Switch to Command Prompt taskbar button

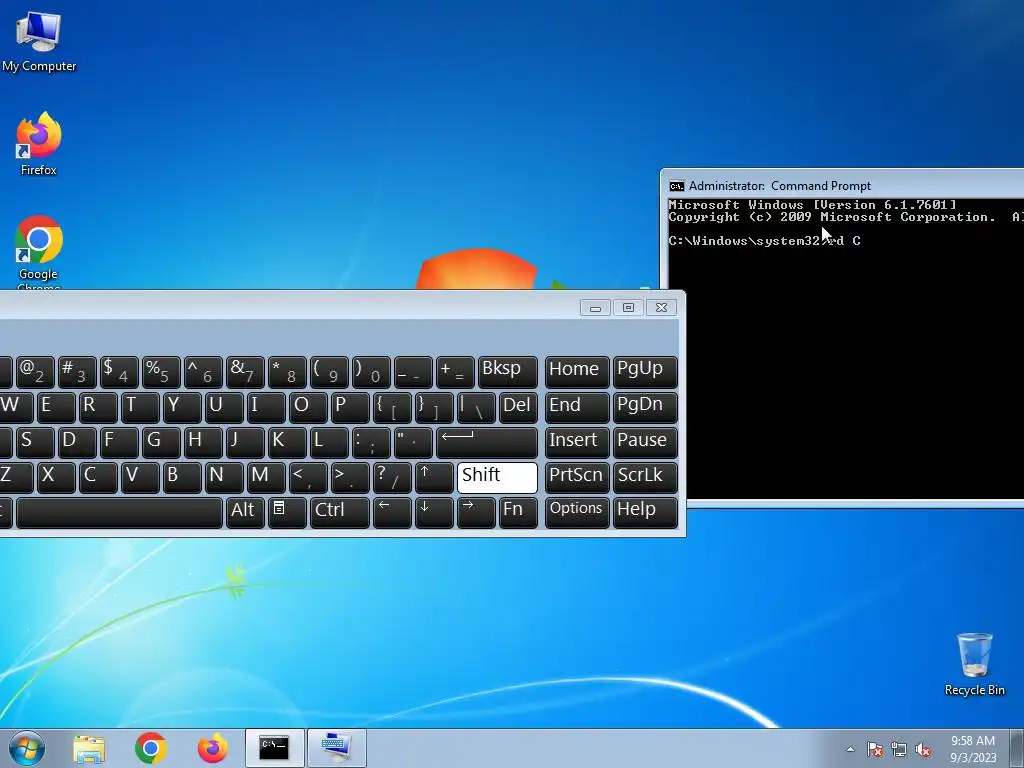pyautogui.click(x=274, y=748)
